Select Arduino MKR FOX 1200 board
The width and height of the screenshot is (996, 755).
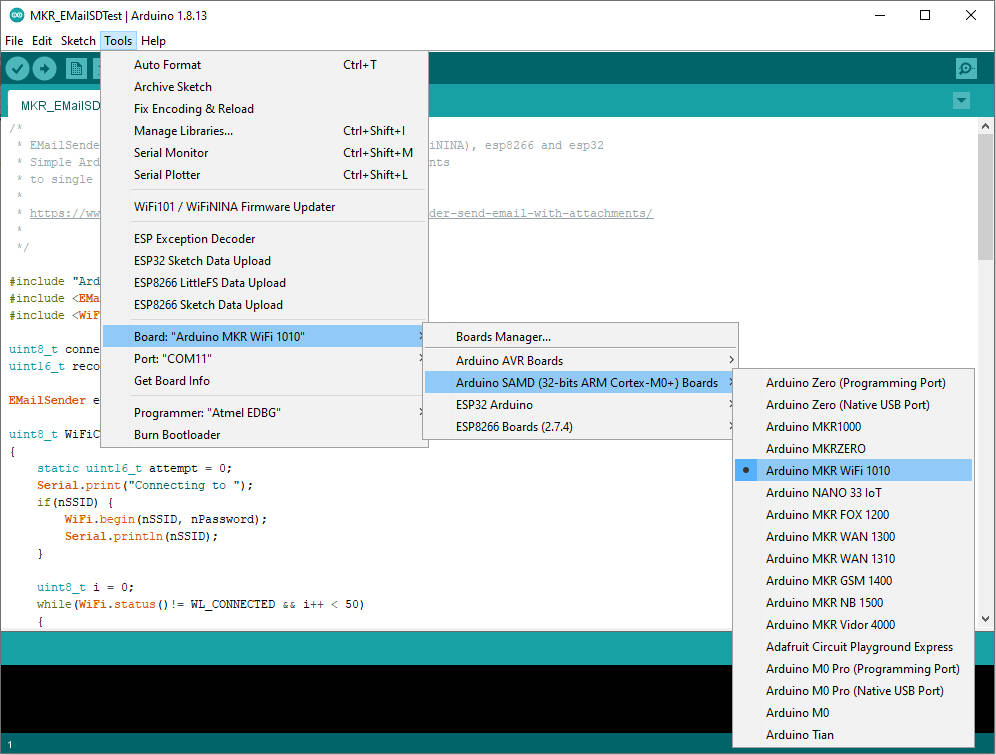pos(853,515)
